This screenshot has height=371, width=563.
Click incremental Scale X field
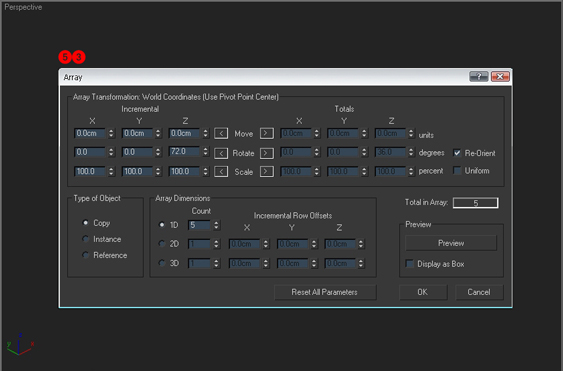[90, 171]
